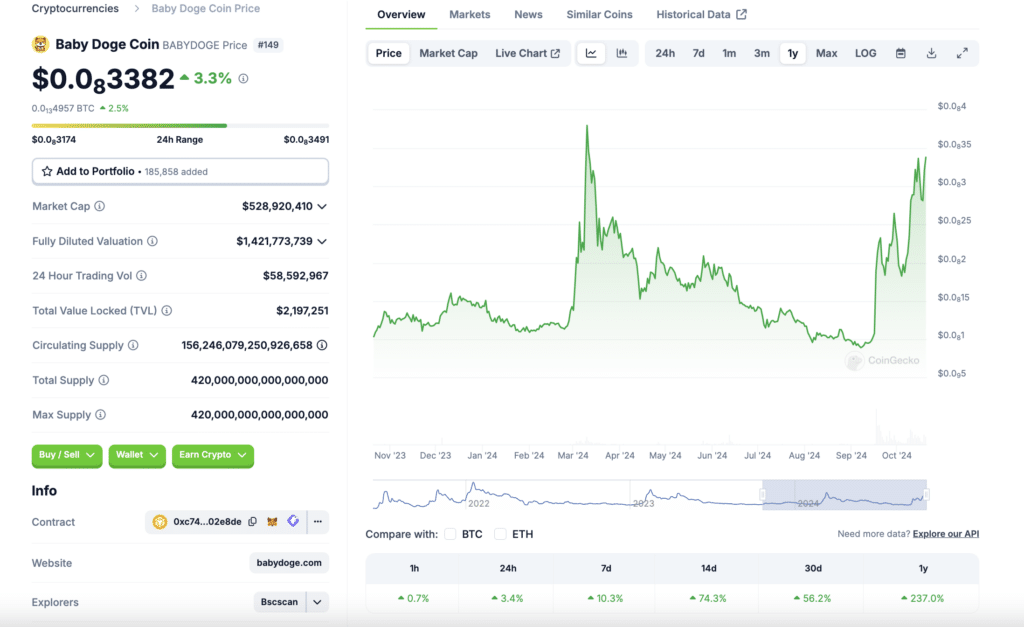Select Max chart timeframe

[826, 54]
